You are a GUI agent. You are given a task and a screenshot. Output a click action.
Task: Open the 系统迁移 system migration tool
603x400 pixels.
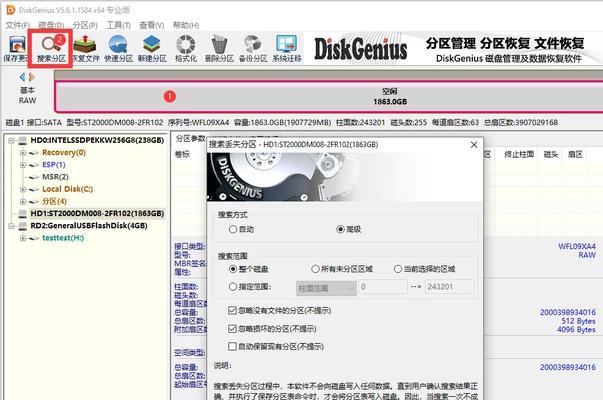click(x=287, y=49)
